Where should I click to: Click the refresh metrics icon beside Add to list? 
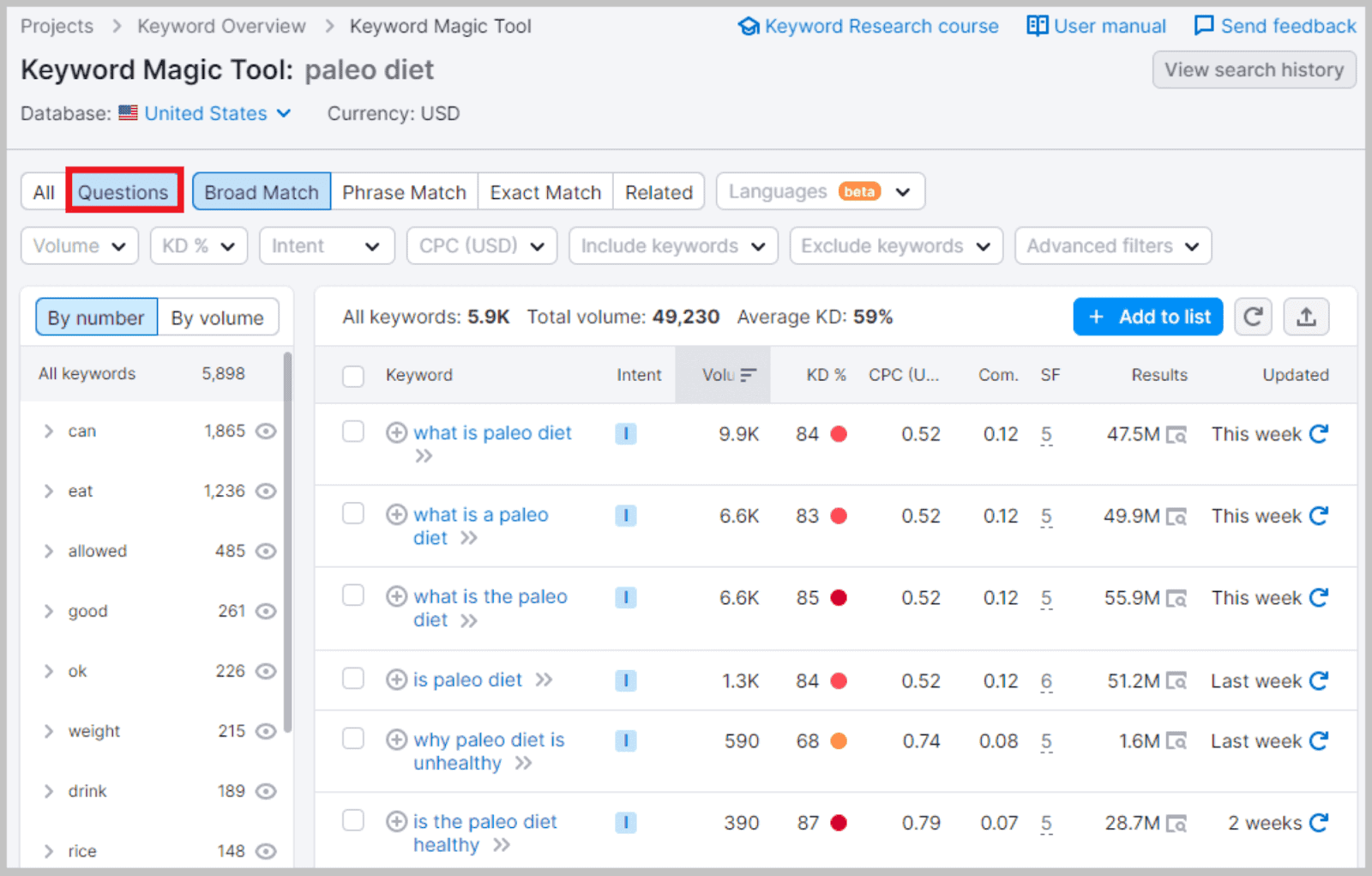1253,317
